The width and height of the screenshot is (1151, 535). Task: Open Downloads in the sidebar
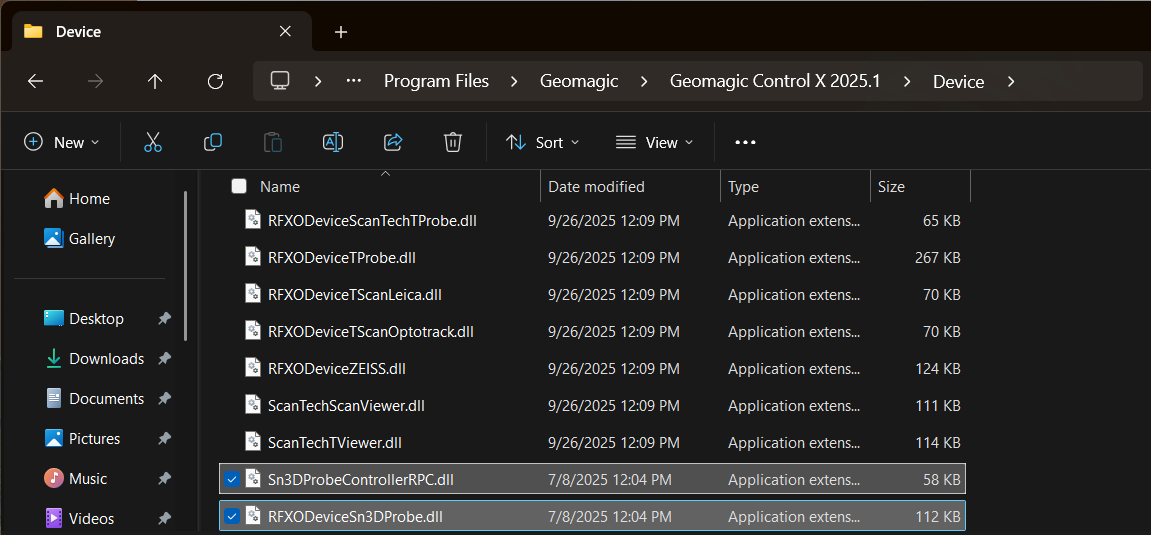[95, 359]
